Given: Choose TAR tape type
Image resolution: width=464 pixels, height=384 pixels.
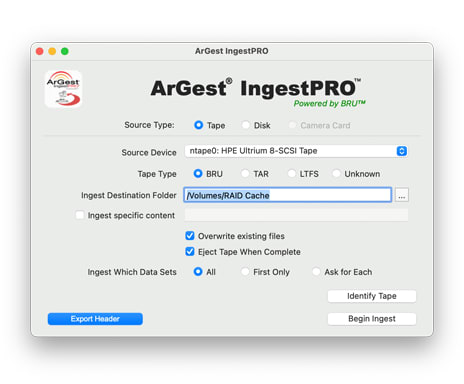Looking at the screenshot, I should 245,174.
